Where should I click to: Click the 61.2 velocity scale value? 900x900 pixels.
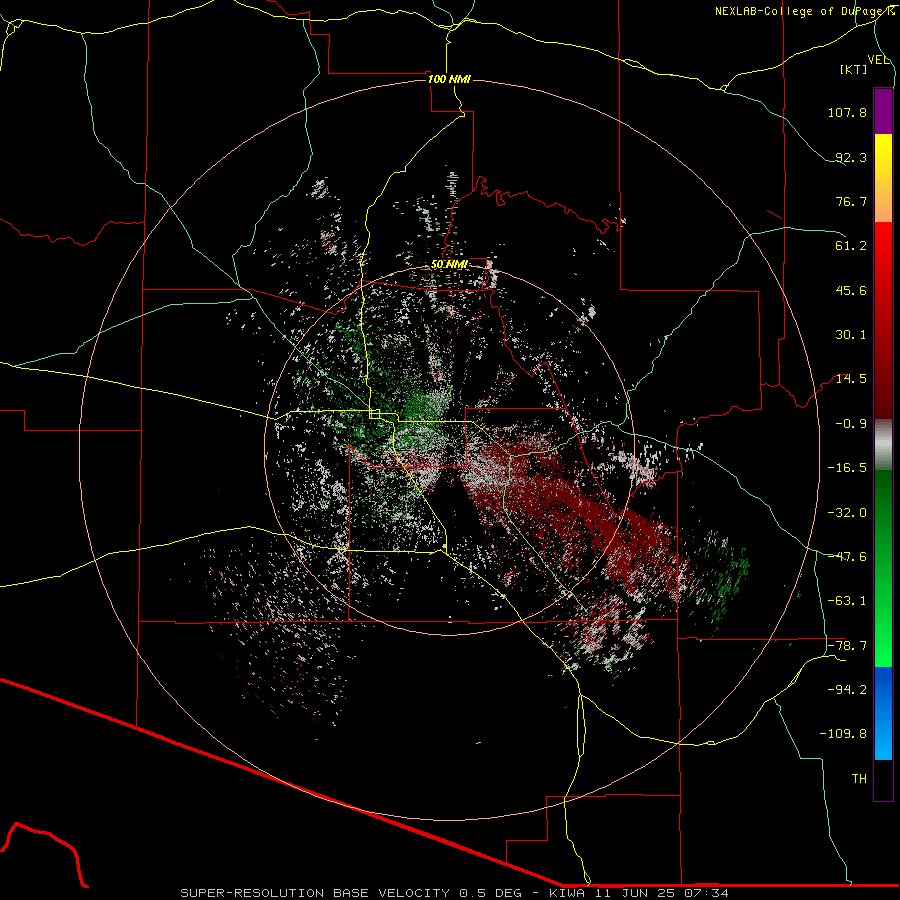(851, 246)
